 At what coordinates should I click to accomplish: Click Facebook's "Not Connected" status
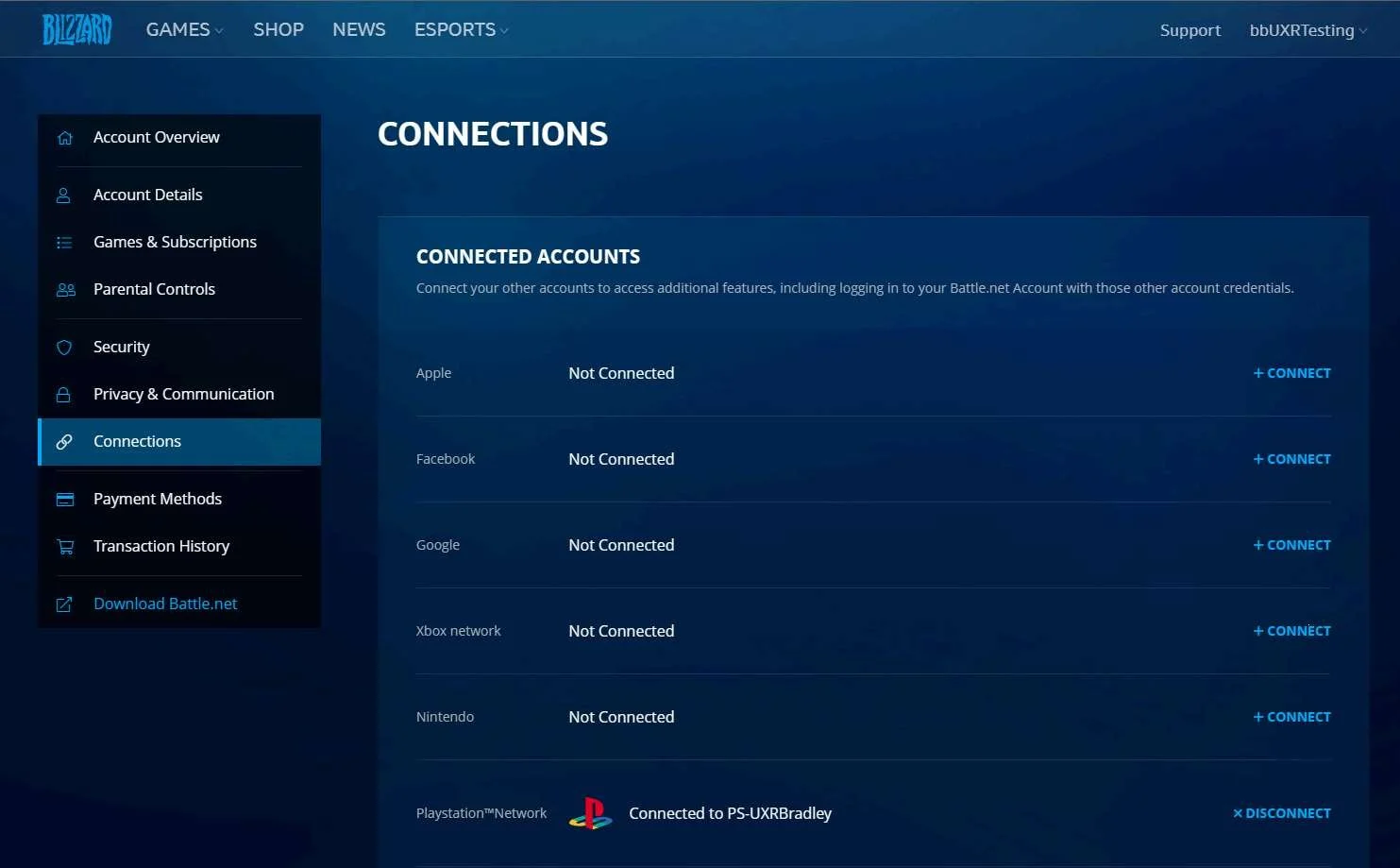click(x=621, y=459)
